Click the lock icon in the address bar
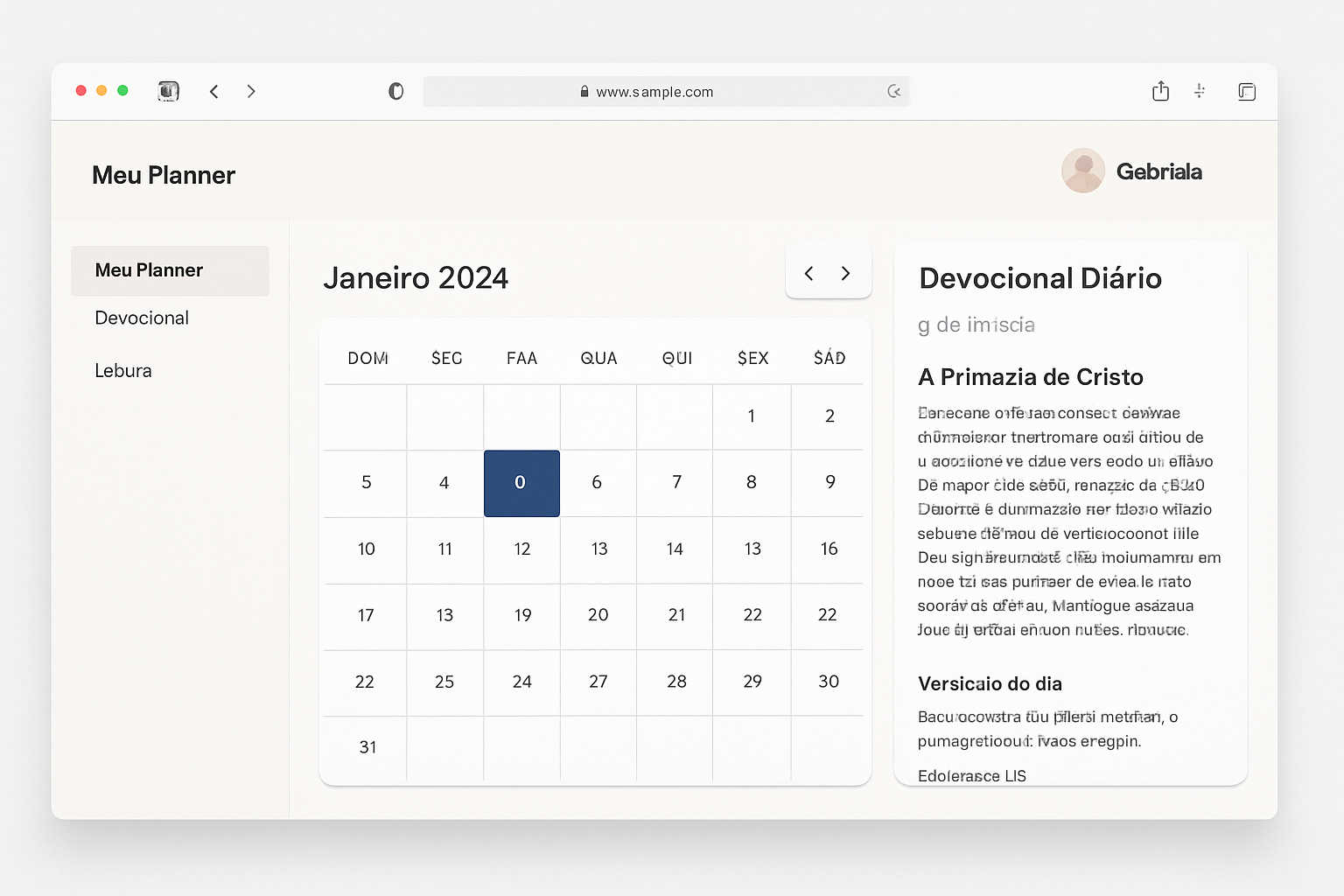Screen dimensions: 1344x896 click(x=584, y=91)
